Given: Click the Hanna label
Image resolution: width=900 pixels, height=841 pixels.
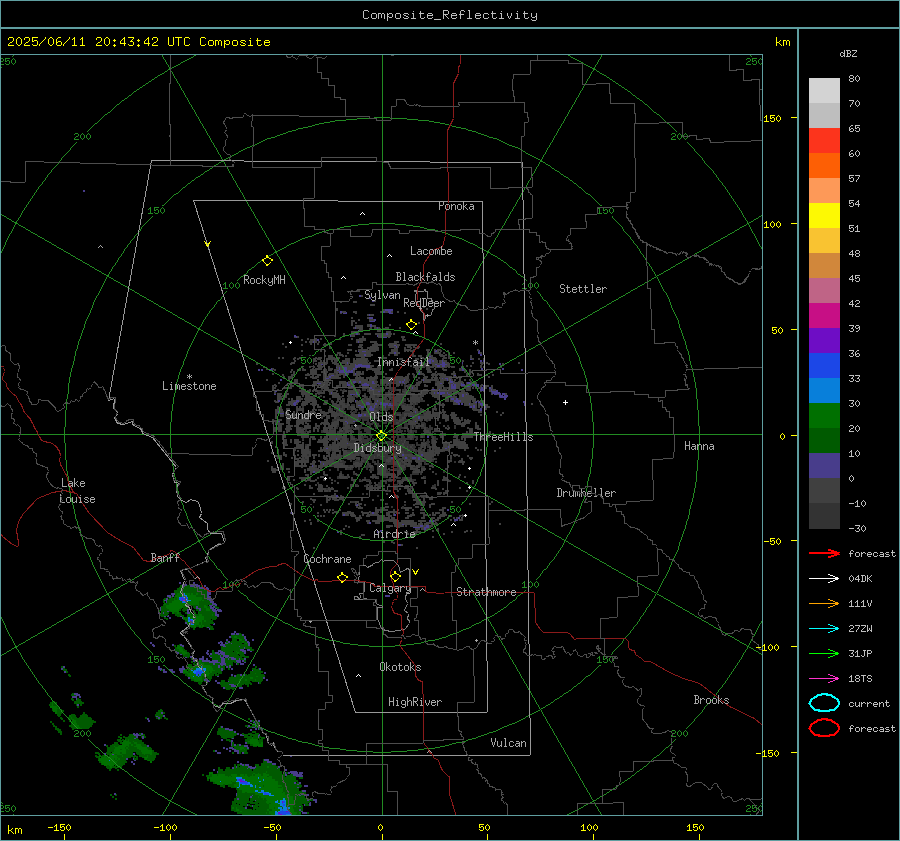Looking at the screenshot, I should tap(699, 446).
